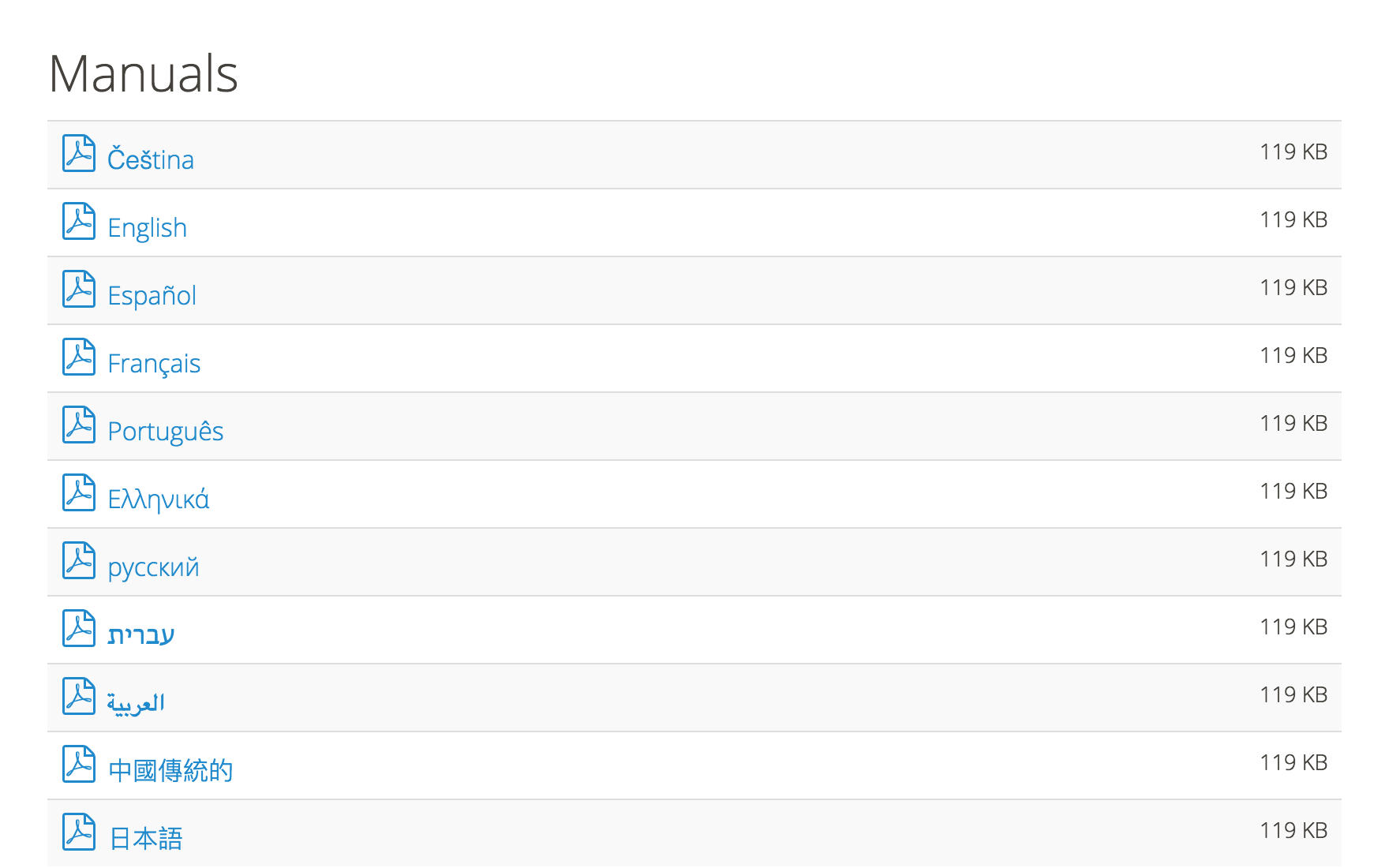Open the Arabic العربية manual link
The height and width of the screenshot is (868, 1389).
pyautogui.click(x=136, y=703)
